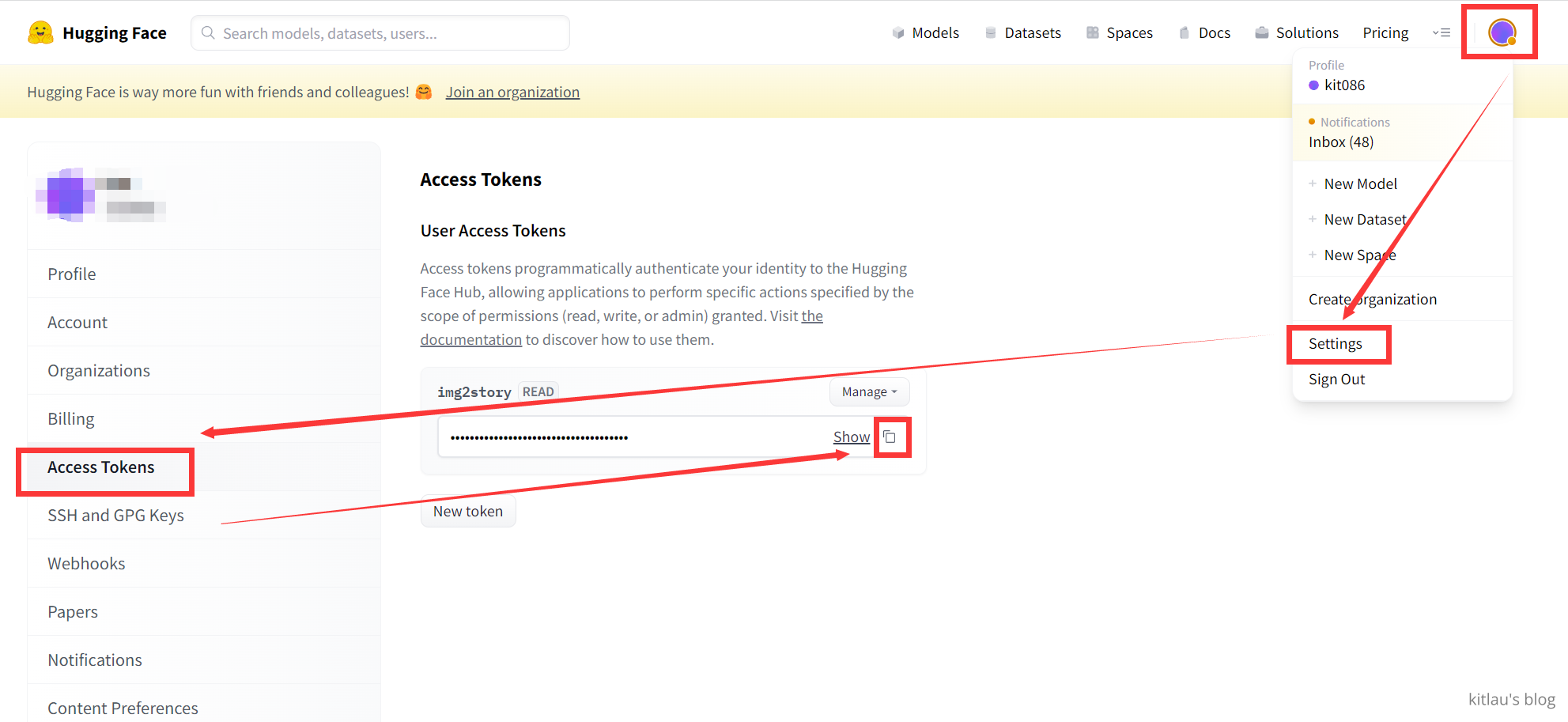Click the New token button
The height and width of the screenshot is (722, 1568).
point(467,511)
